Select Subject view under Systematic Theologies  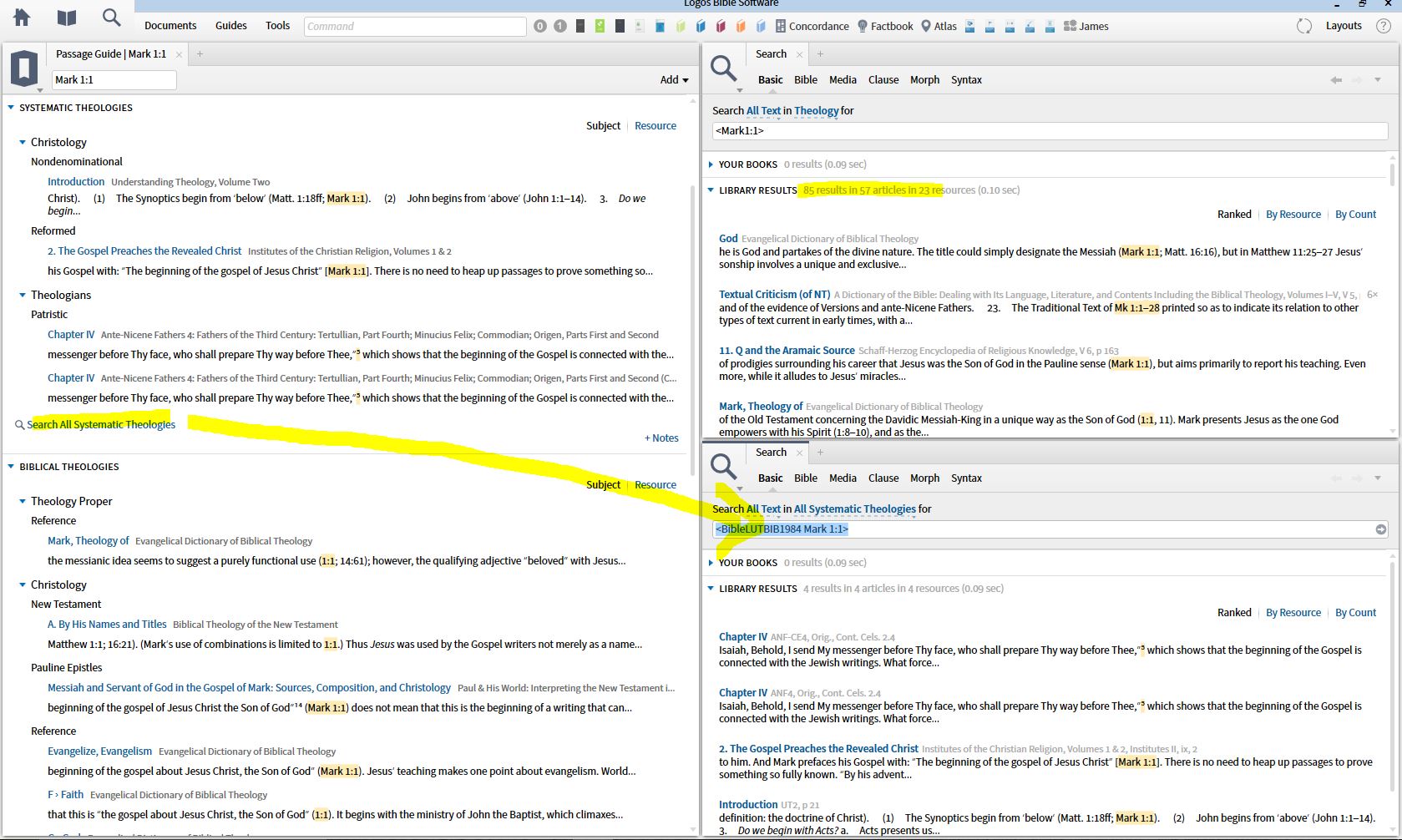tap(603, 126)
